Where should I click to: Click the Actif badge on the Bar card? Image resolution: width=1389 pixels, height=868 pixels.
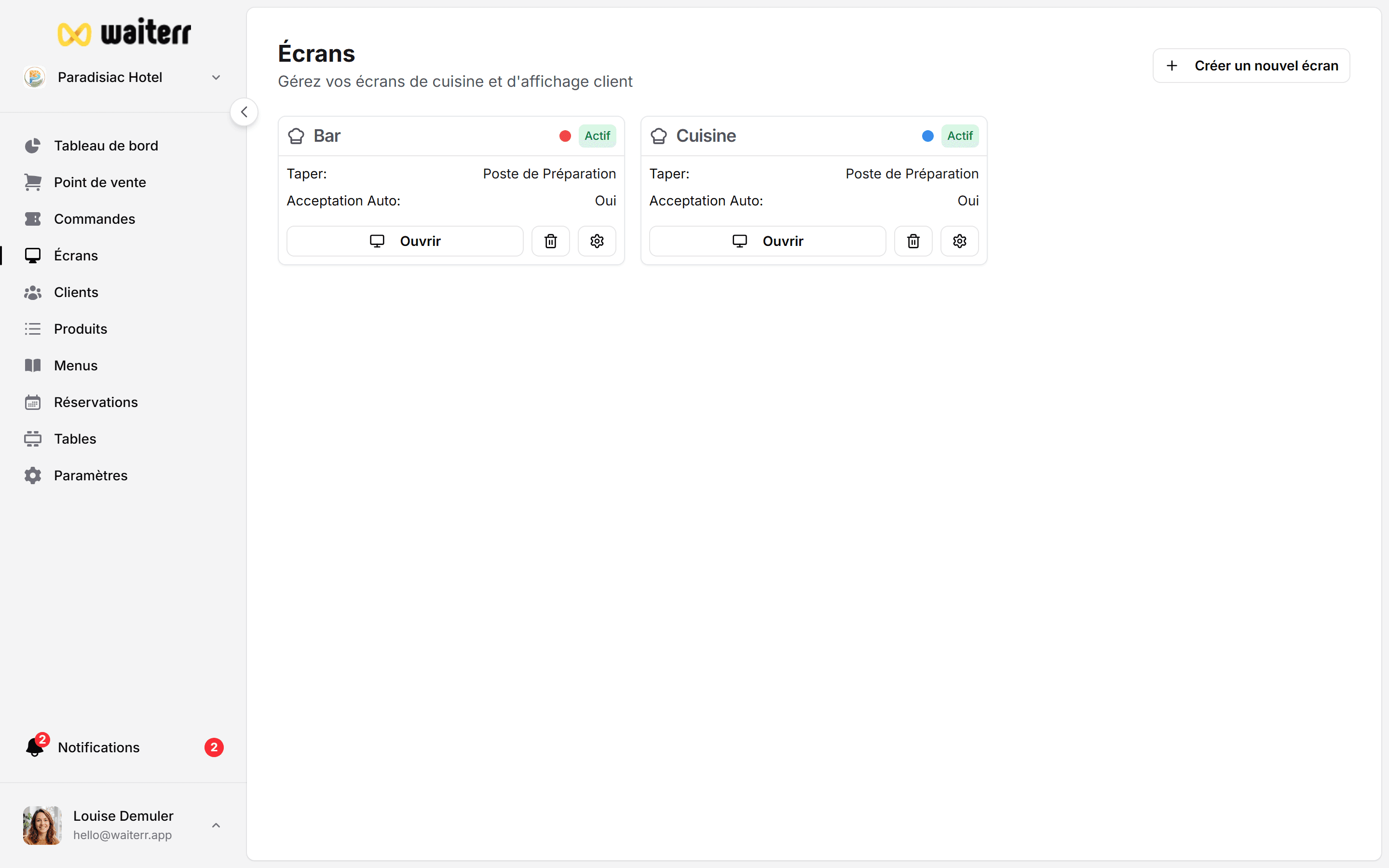coord(598,136)
